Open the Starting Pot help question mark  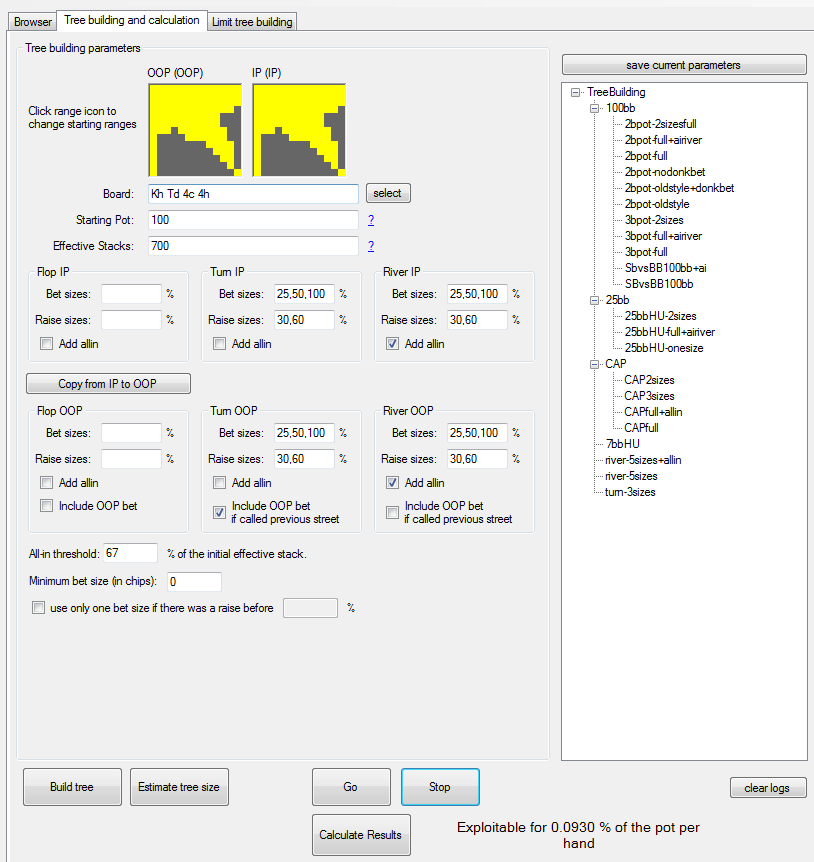point(371,220)
